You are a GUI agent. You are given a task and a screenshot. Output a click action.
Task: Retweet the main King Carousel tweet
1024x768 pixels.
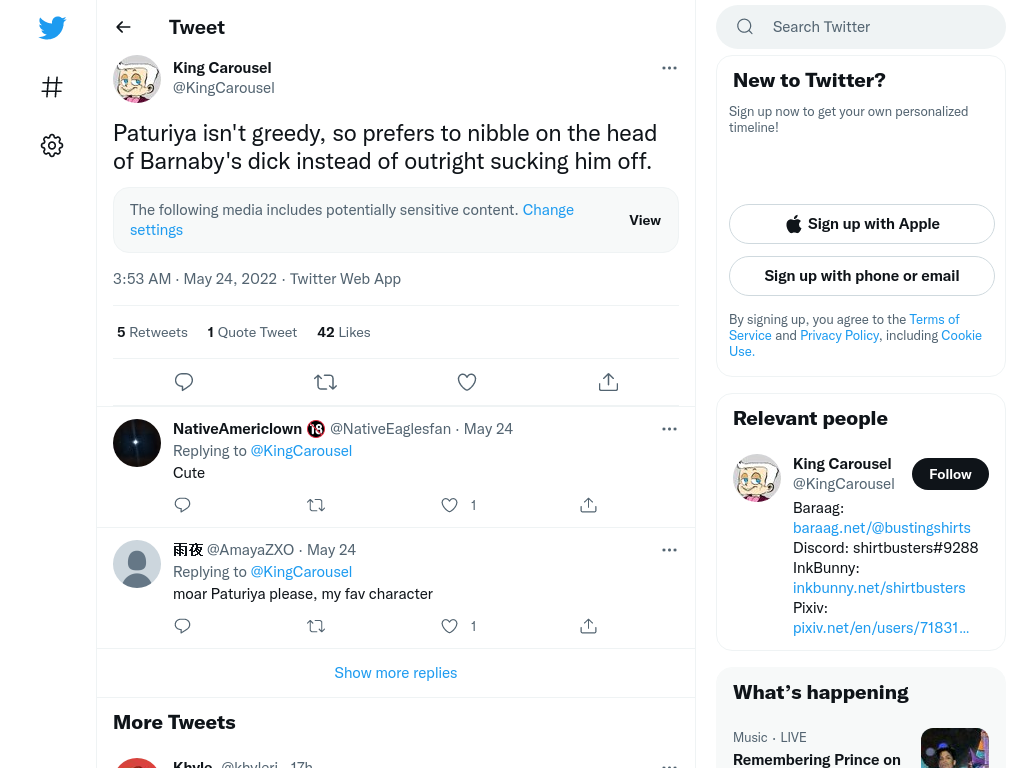pyautogui.click(x=325, y=381)
